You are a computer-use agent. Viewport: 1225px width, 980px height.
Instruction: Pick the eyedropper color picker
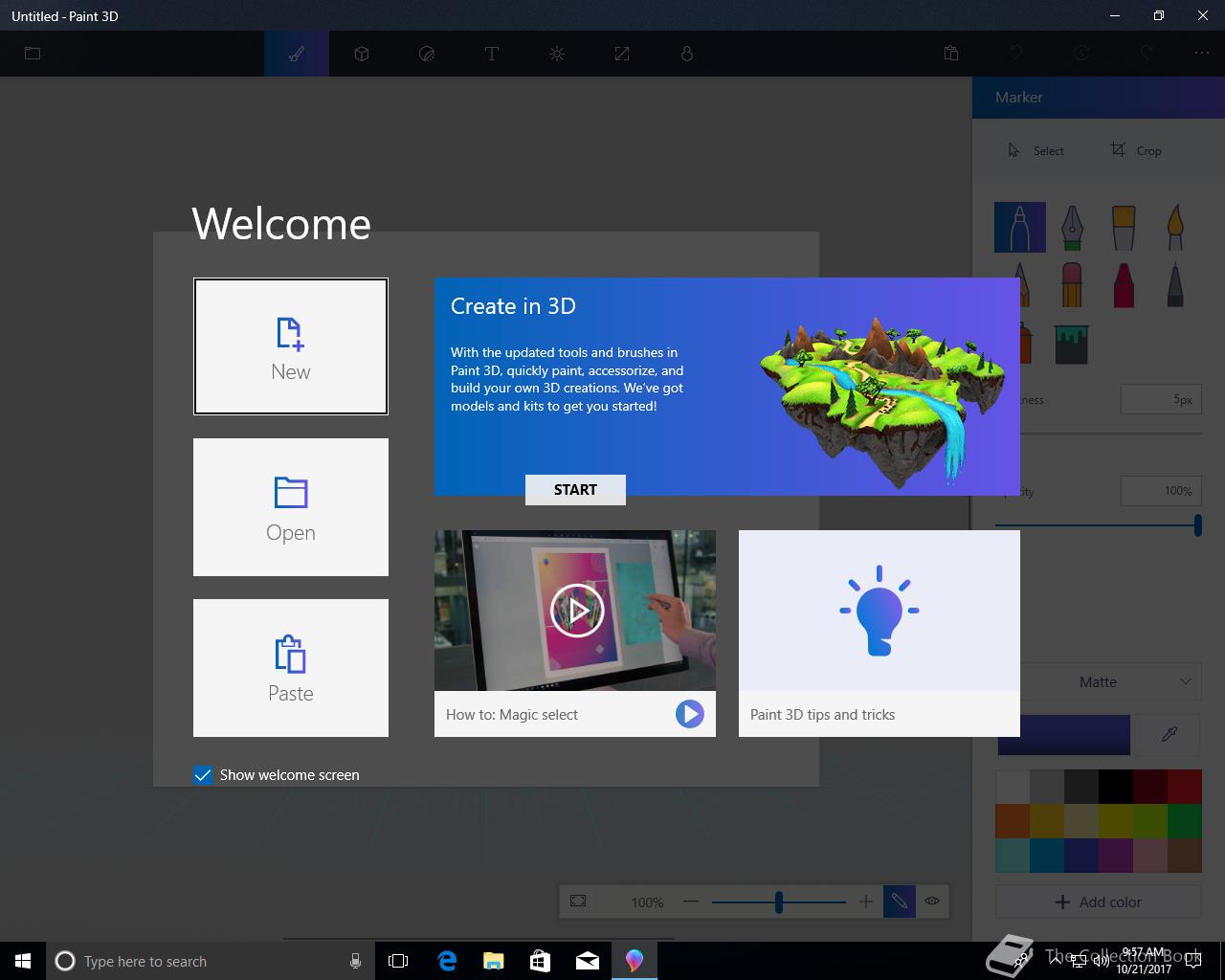[x=1169, y=734]
